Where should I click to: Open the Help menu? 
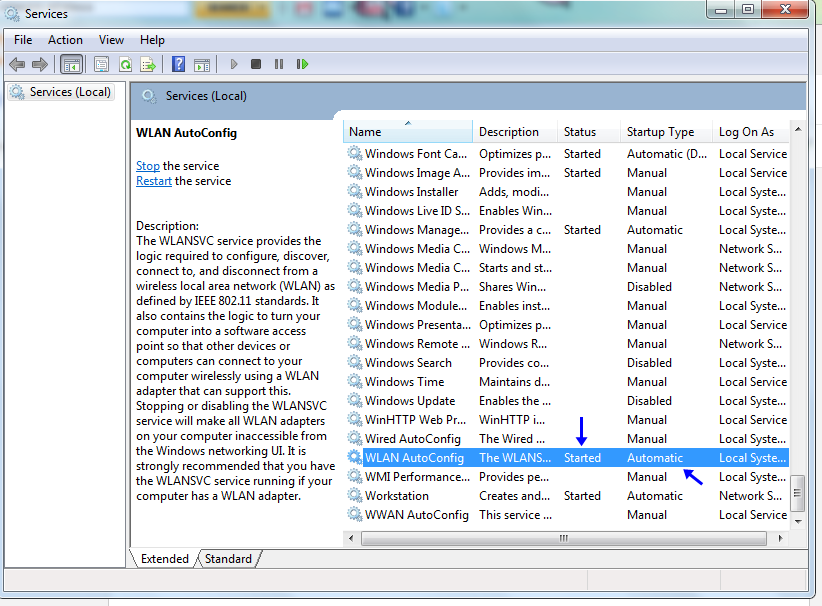pos(152,40)
